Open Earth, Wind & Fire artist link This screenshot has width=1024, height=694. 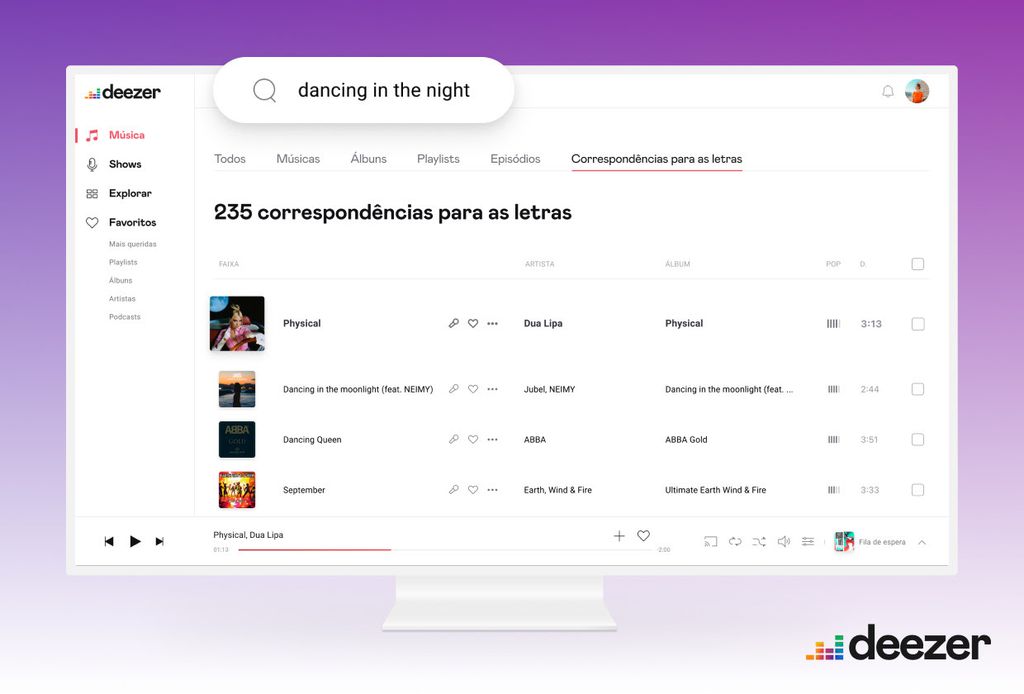pos(558,490)
